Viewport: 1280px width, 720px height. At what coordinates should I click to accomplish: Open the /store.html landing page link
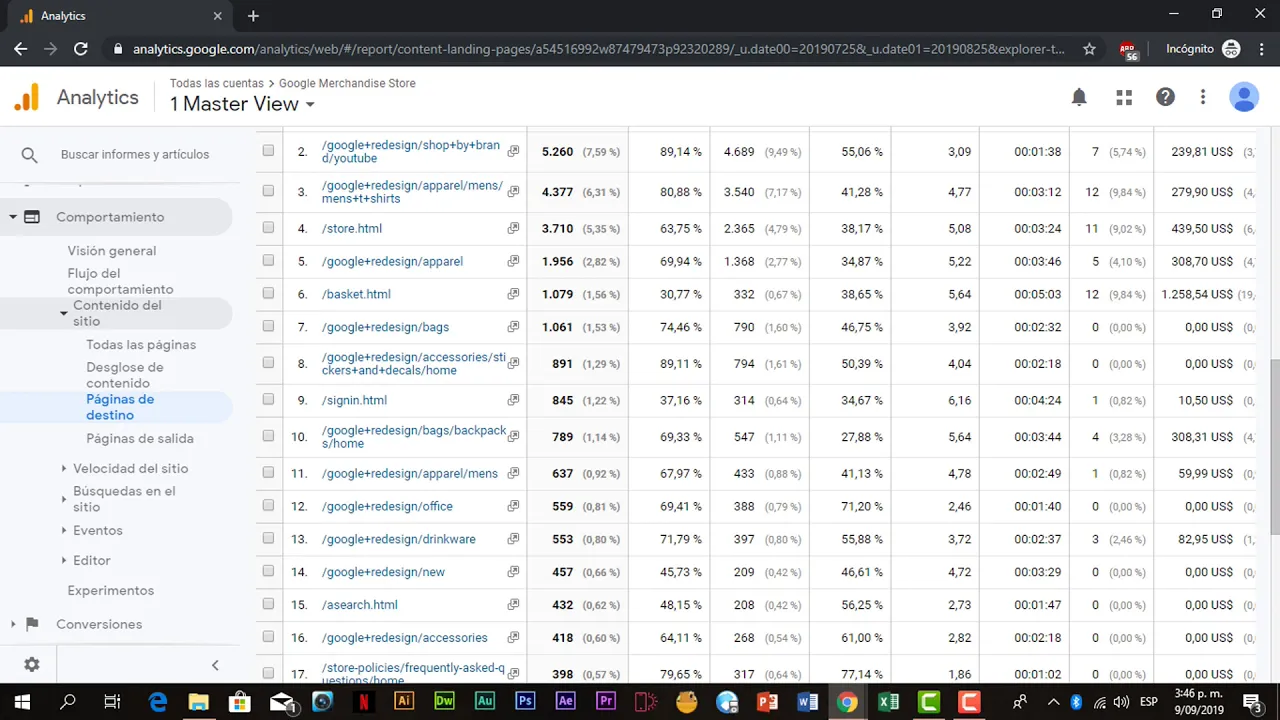352,229
